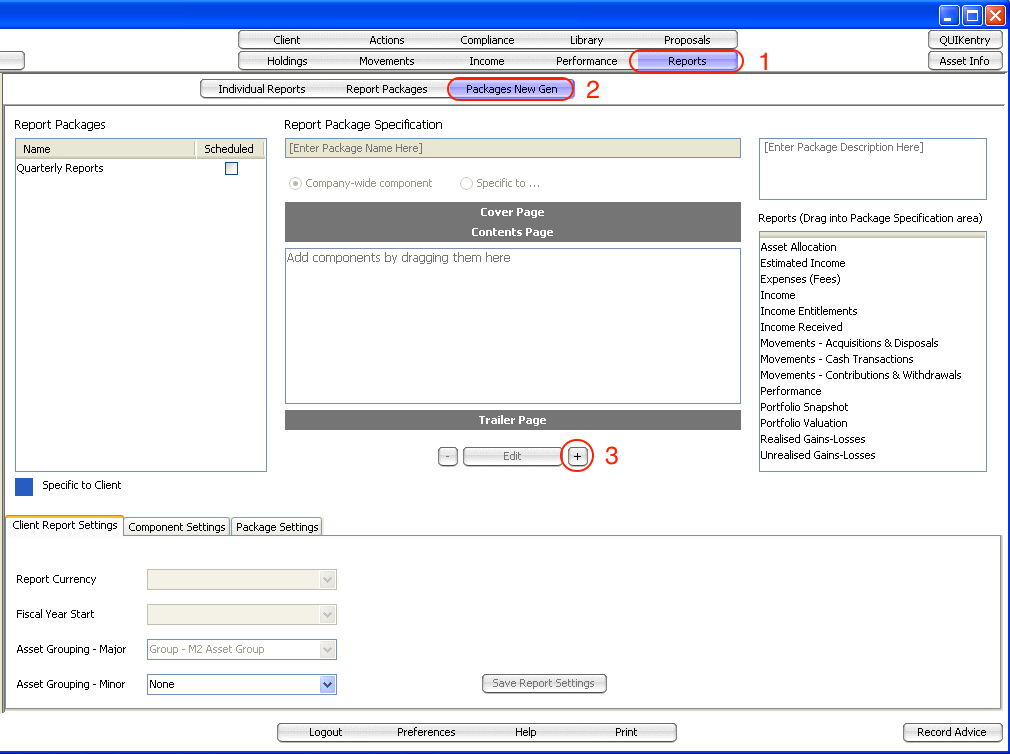
Task: Select the 'Specific to ...' radio option
Action: click(466, 184)
